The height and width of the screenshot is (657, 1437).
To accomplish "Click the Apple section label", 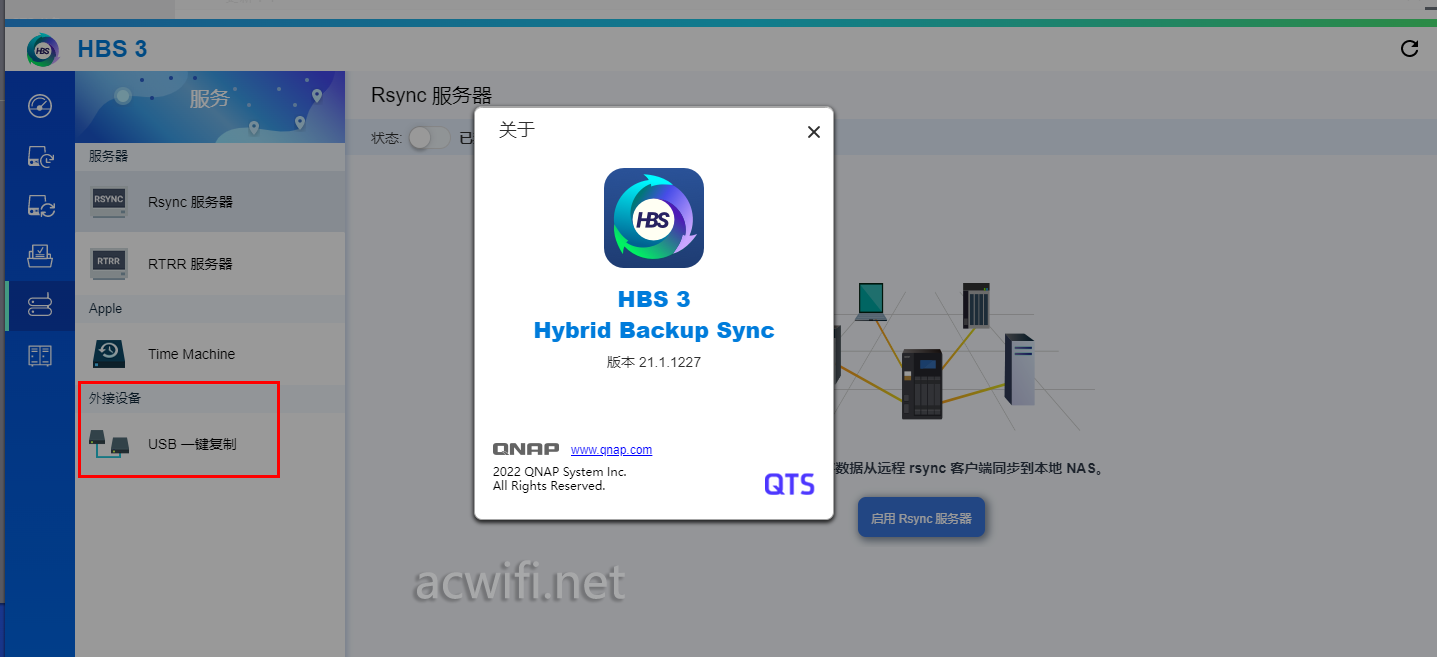I will 105,309.
